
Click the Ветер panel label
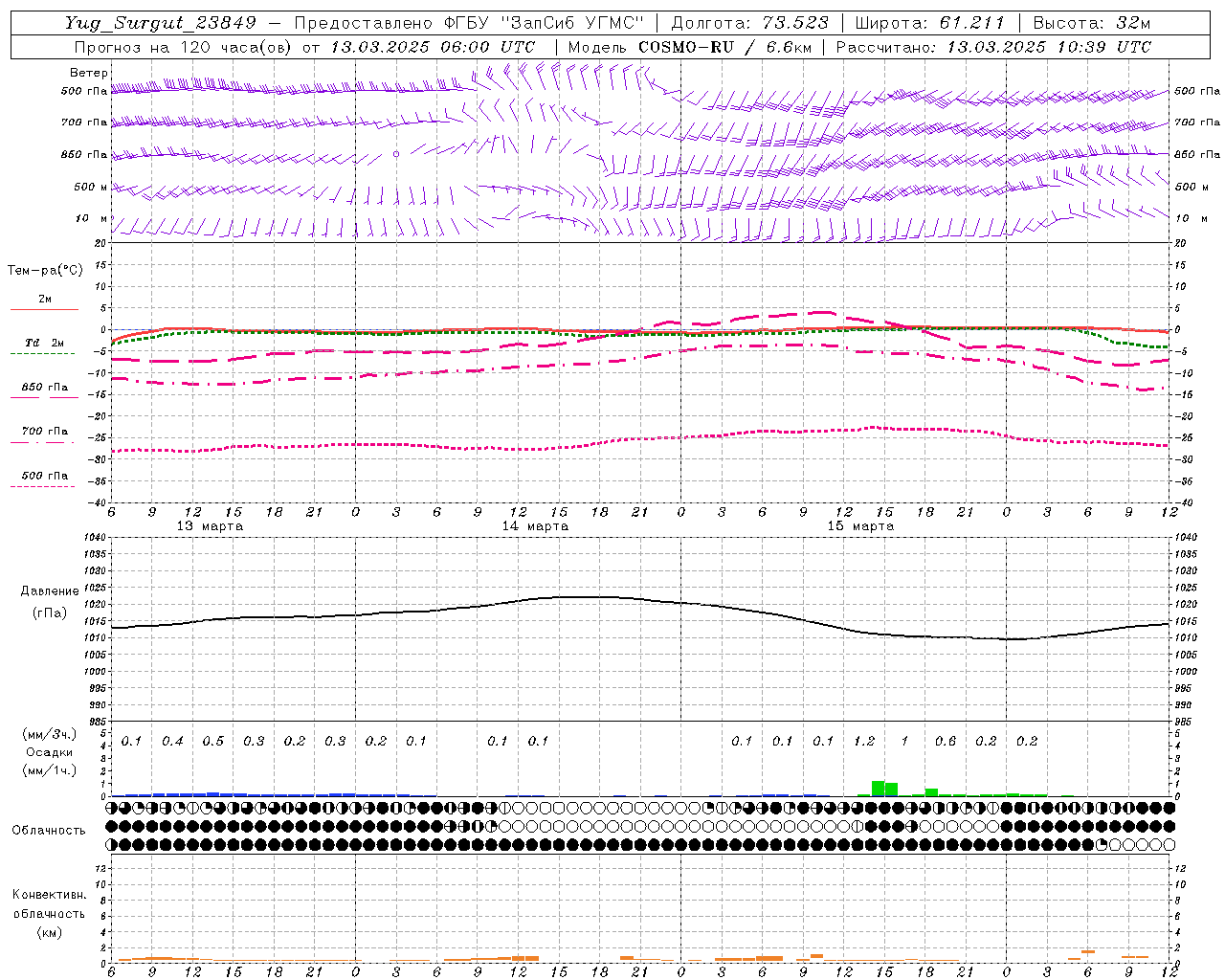pyautogui.click(x=89, y=73)
